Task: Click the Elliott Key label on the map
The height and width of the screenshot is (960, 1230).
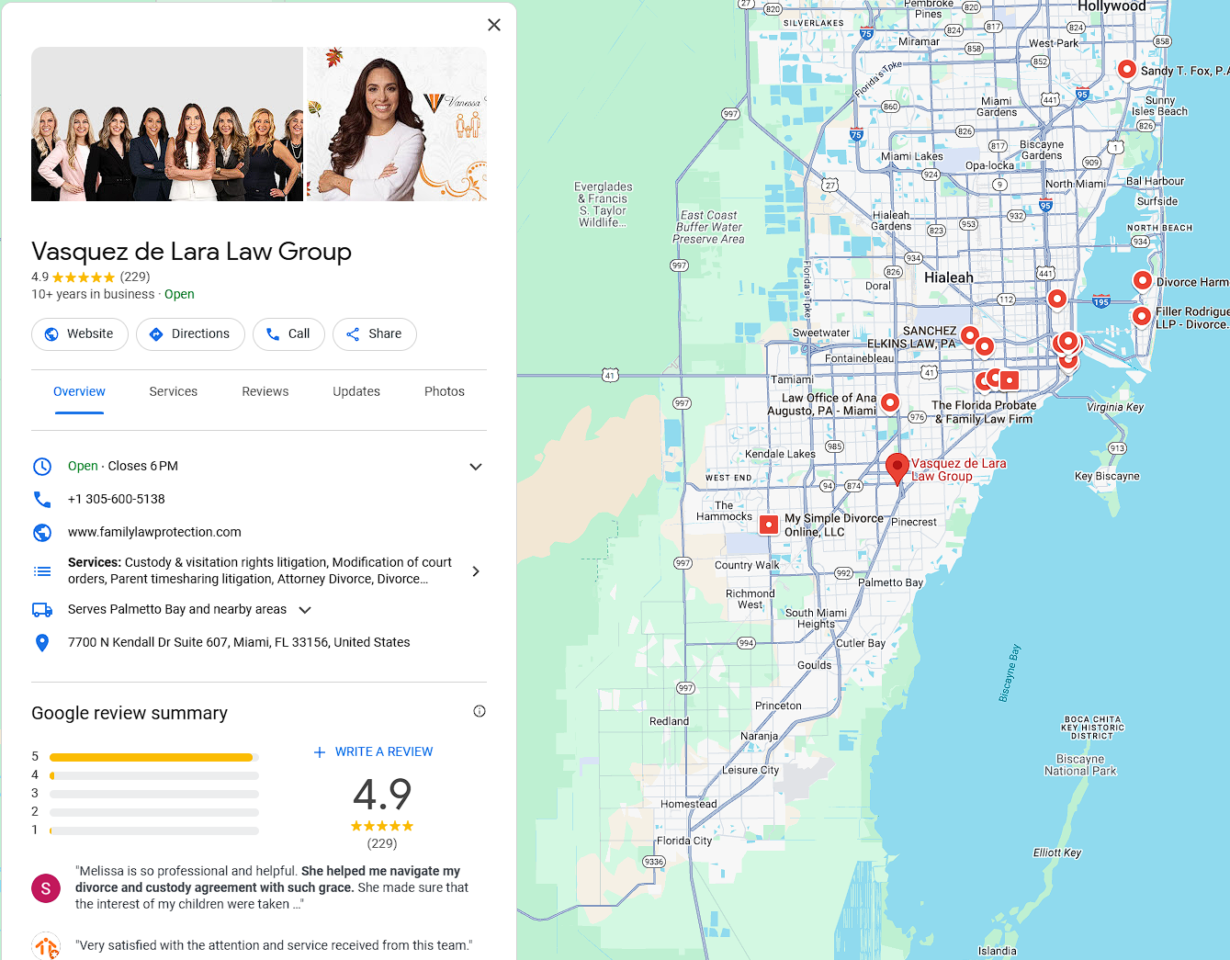Action: pyautogui.click(x=1057, y=853)
